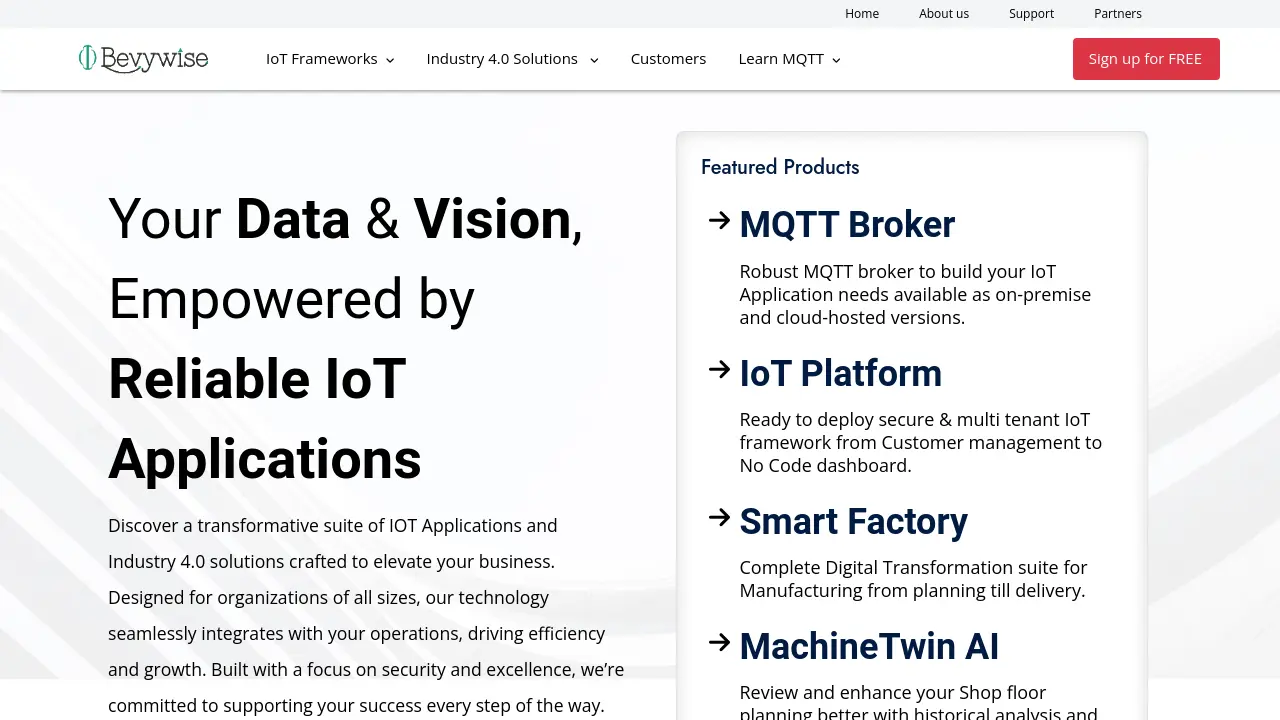
Task: Click arrow icon beside MQTT Broker
Action: [719, 220]
